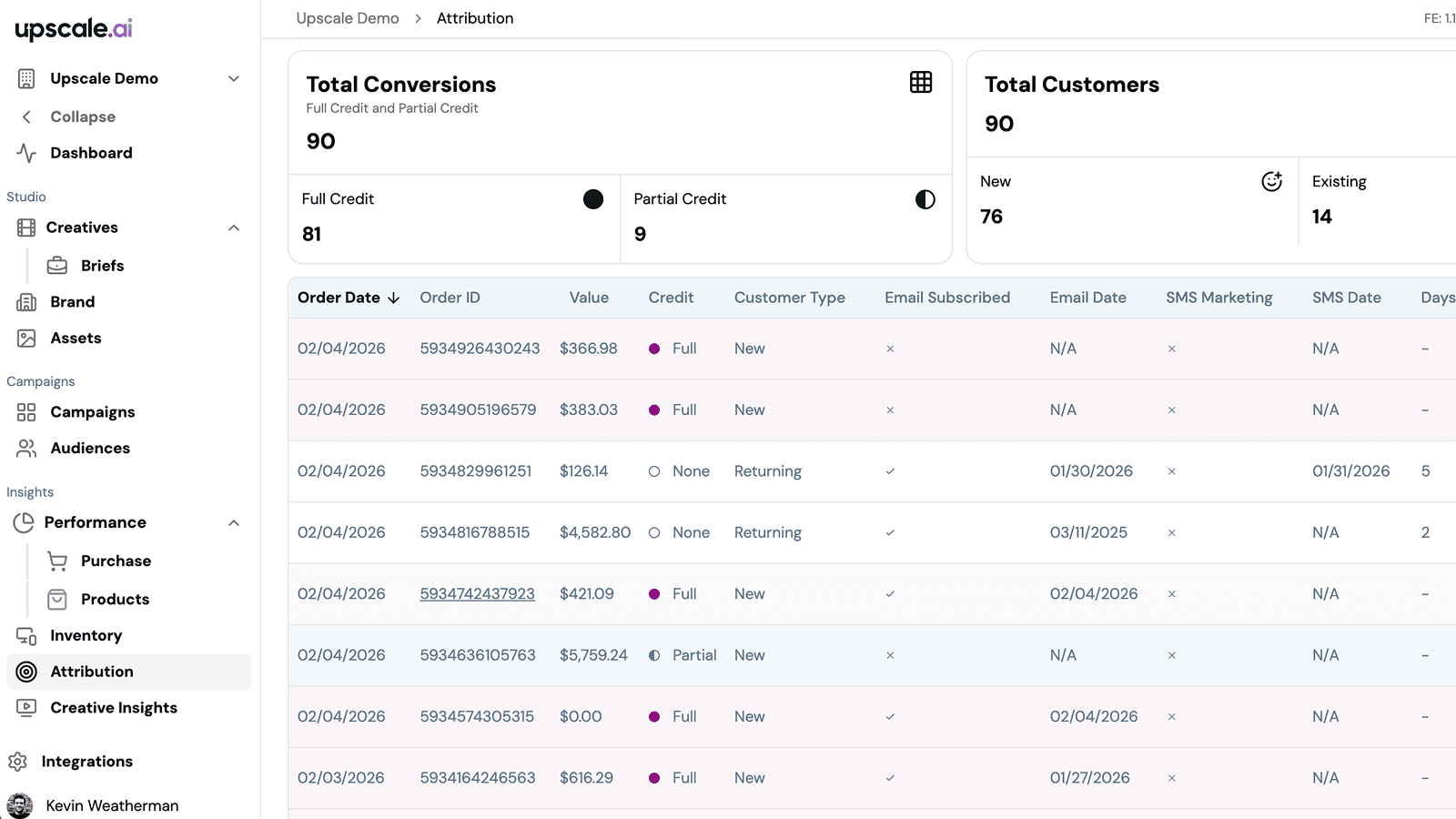Click the new customer smiley icon
Viewport: 1456px width, 819px height.
tap(1272, 181)
